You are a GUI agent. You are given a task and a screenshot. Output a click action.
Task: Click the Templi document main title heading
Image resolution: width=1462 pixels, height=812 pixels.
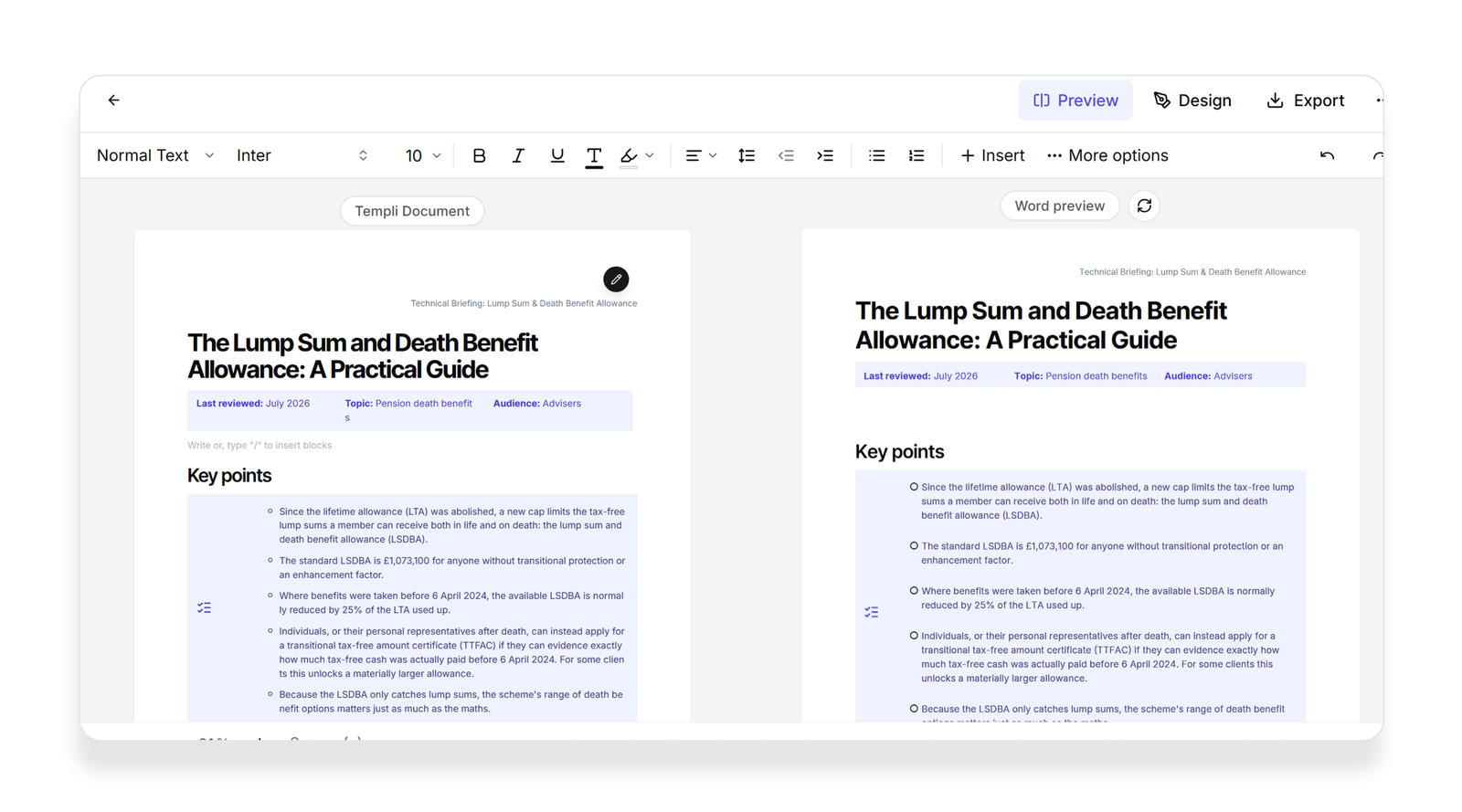tap(363, 355)
